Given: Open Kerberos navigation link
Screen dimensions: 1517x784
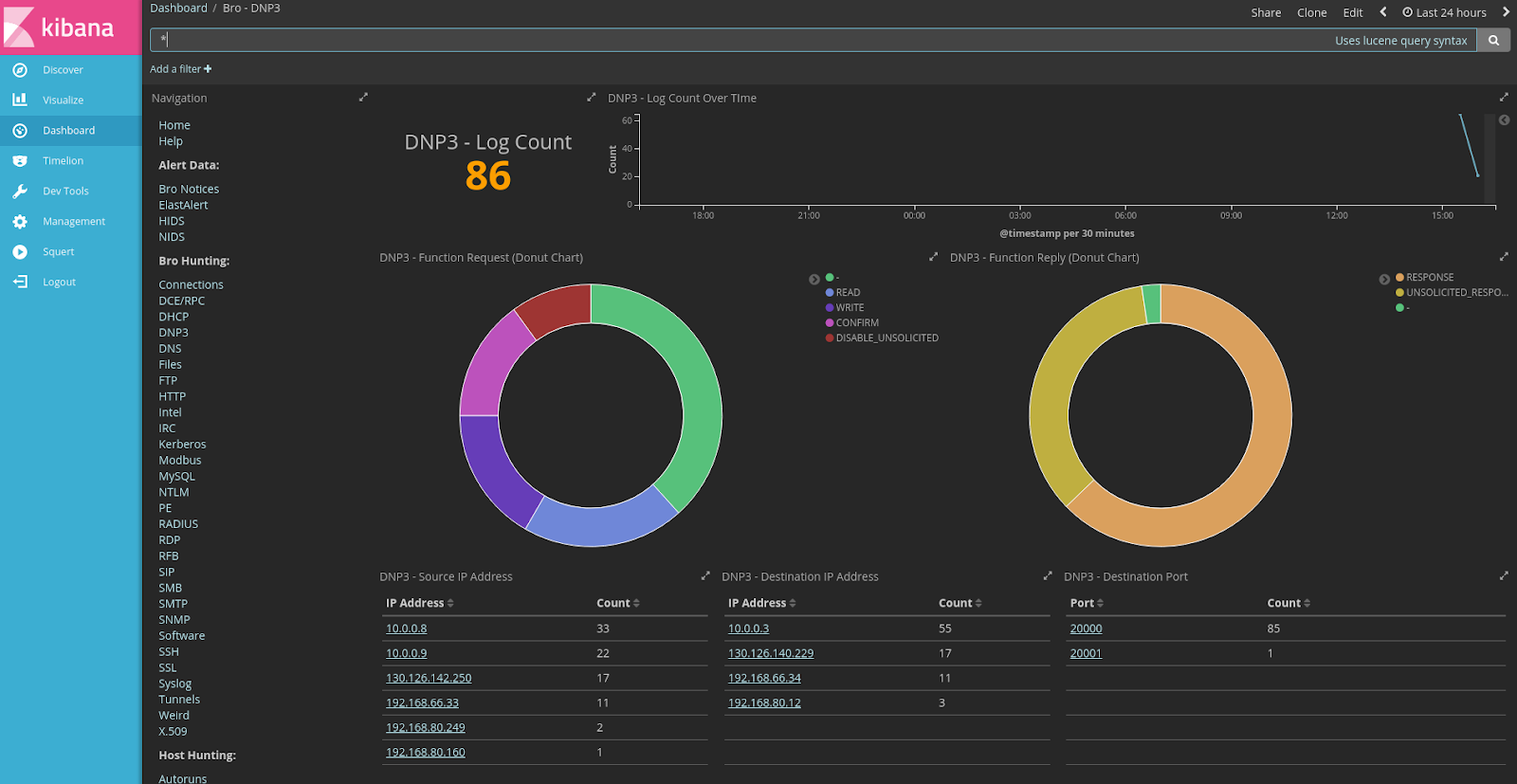Looking at the screenshot, I should [x=182, y=444].
